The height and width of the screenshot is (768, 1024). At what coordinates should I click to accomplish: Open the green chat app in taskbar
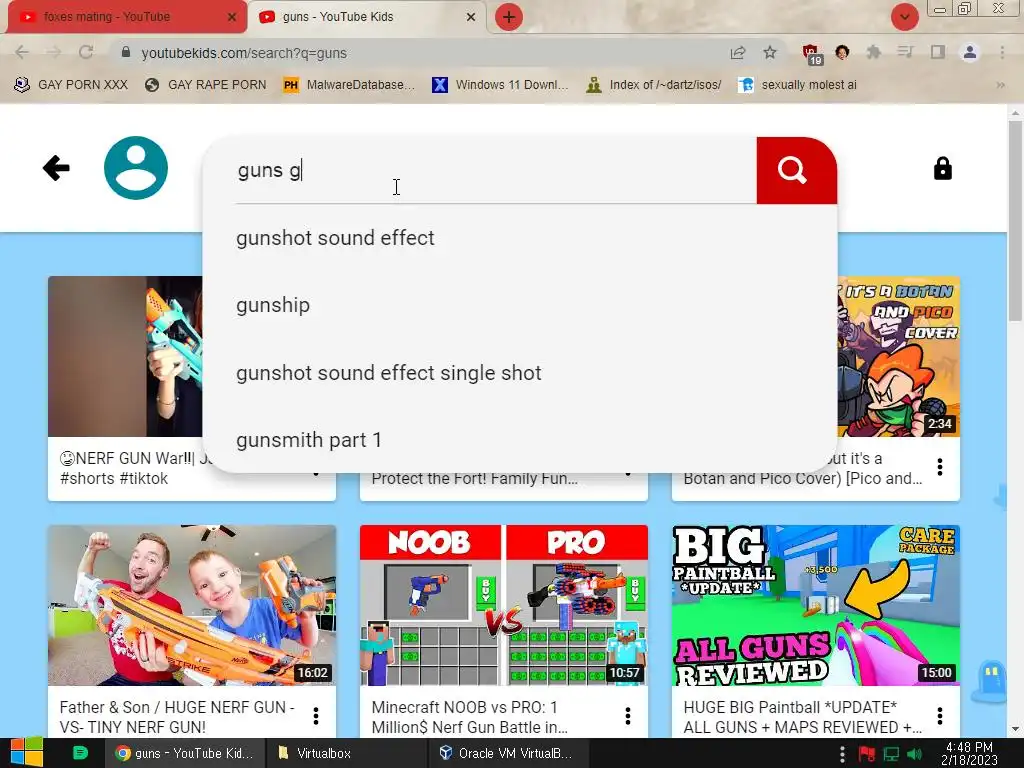tap(80, 753)
